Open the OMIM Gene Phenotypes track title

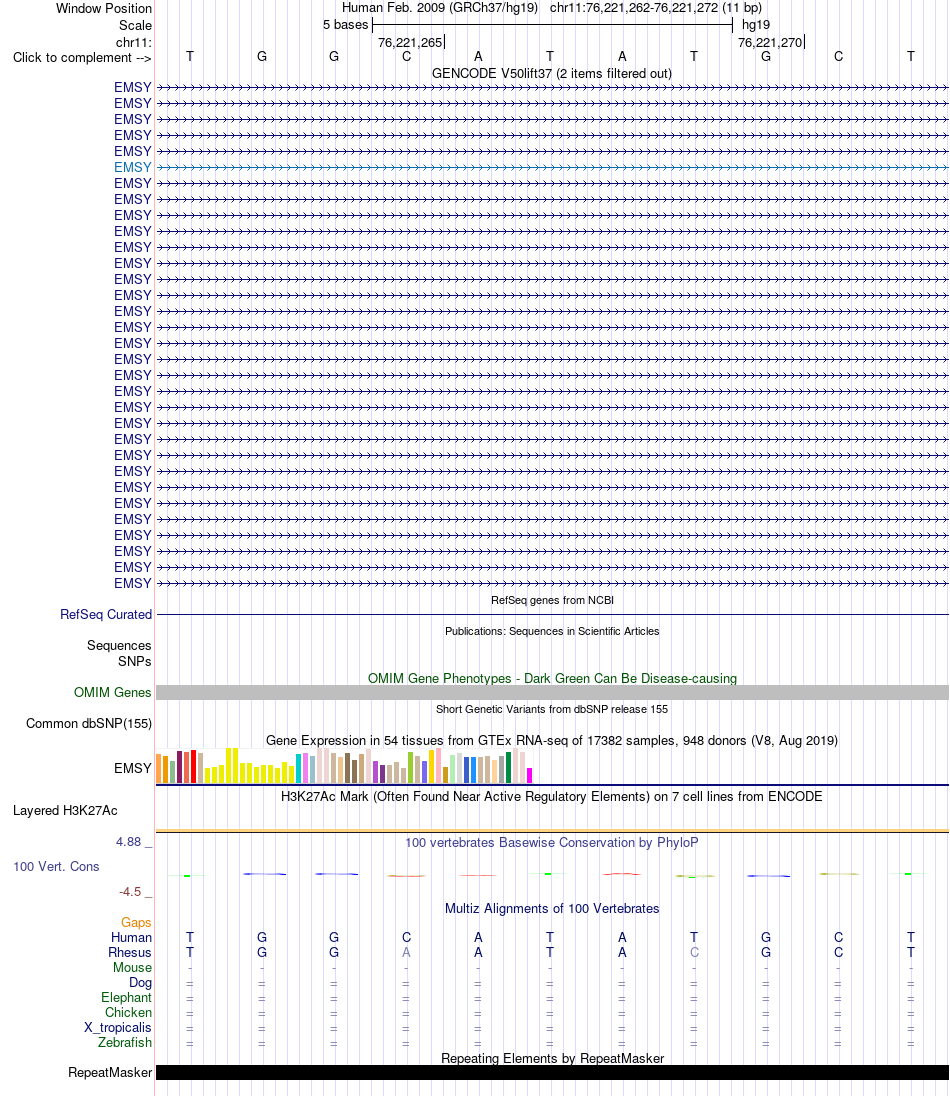[552, 678]
